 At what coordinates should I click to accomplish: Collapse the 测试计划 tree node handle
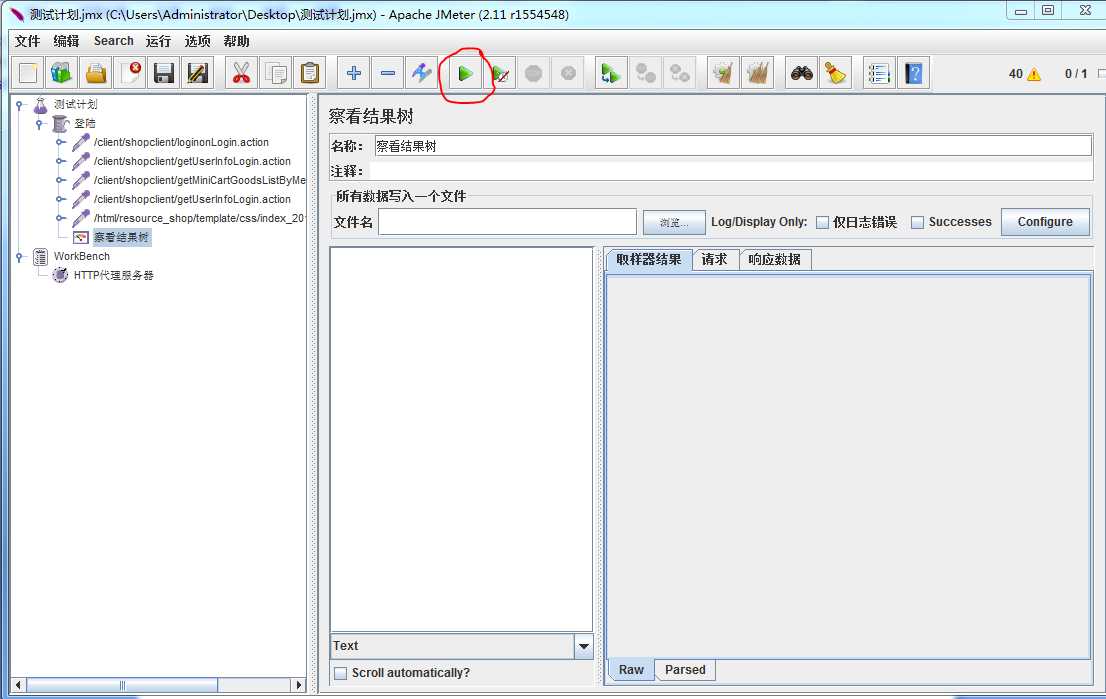[20, 105]
